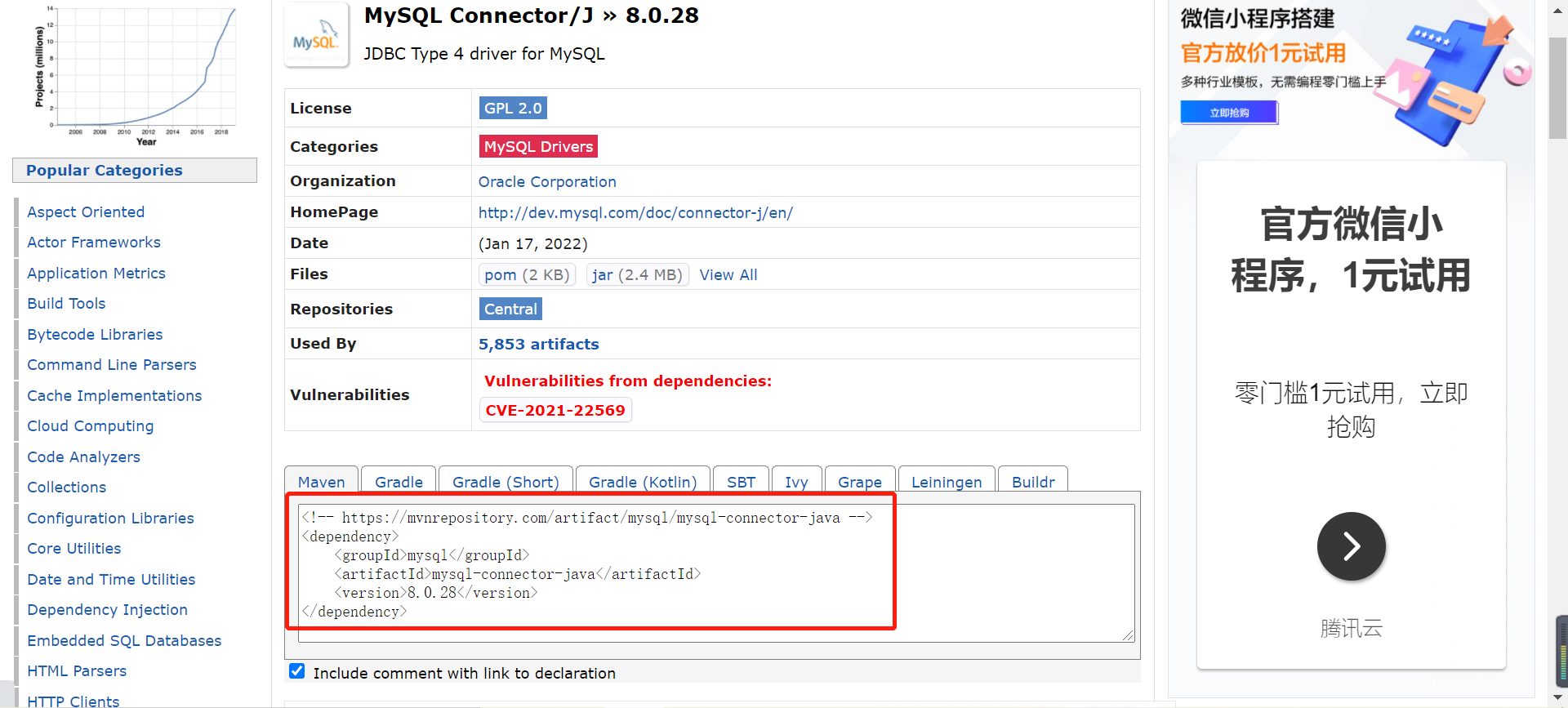Viewport: 1568px width, 708px height.
Task: Open the 5,853 artifacts link
Action: (538, 344)
